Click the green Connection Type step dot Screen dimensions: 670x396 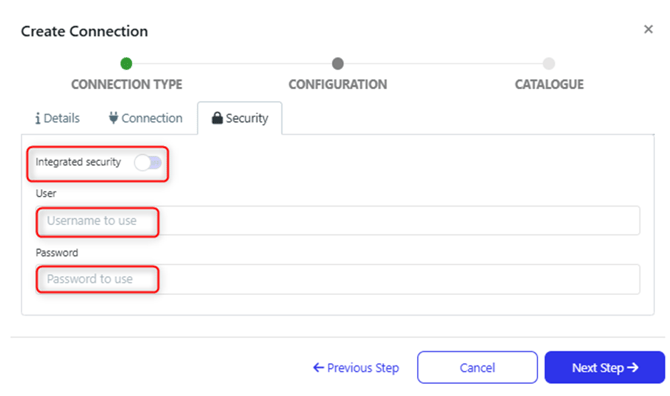pyautogui.click(x=126, y=64)
